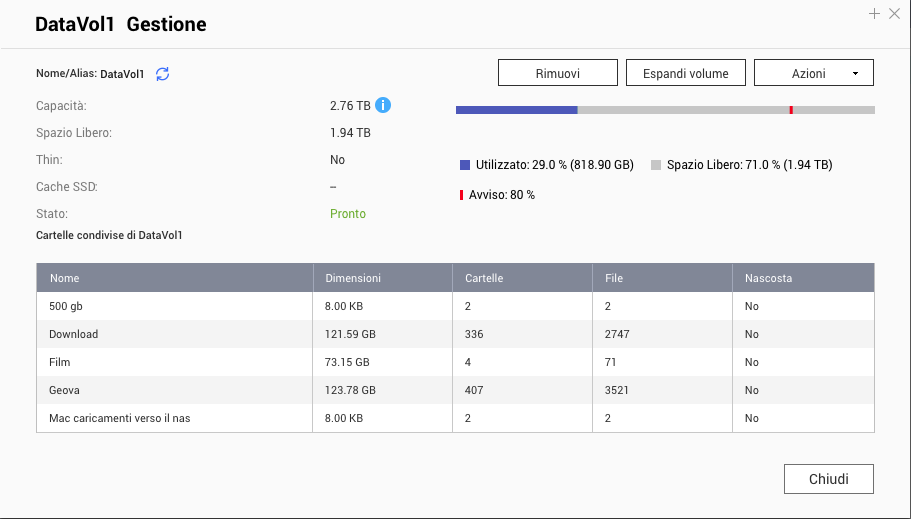Viewport: 911px width, 519px height.
Task: Sort by the Dimensioni column header
Action: pyautogui.click(x=353, y=278)
